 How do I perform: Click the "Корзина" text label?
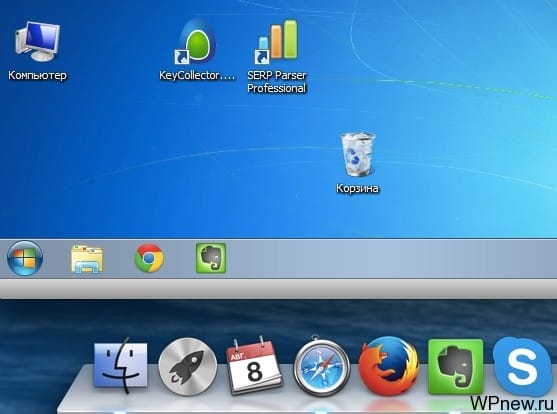coord(357,188)
